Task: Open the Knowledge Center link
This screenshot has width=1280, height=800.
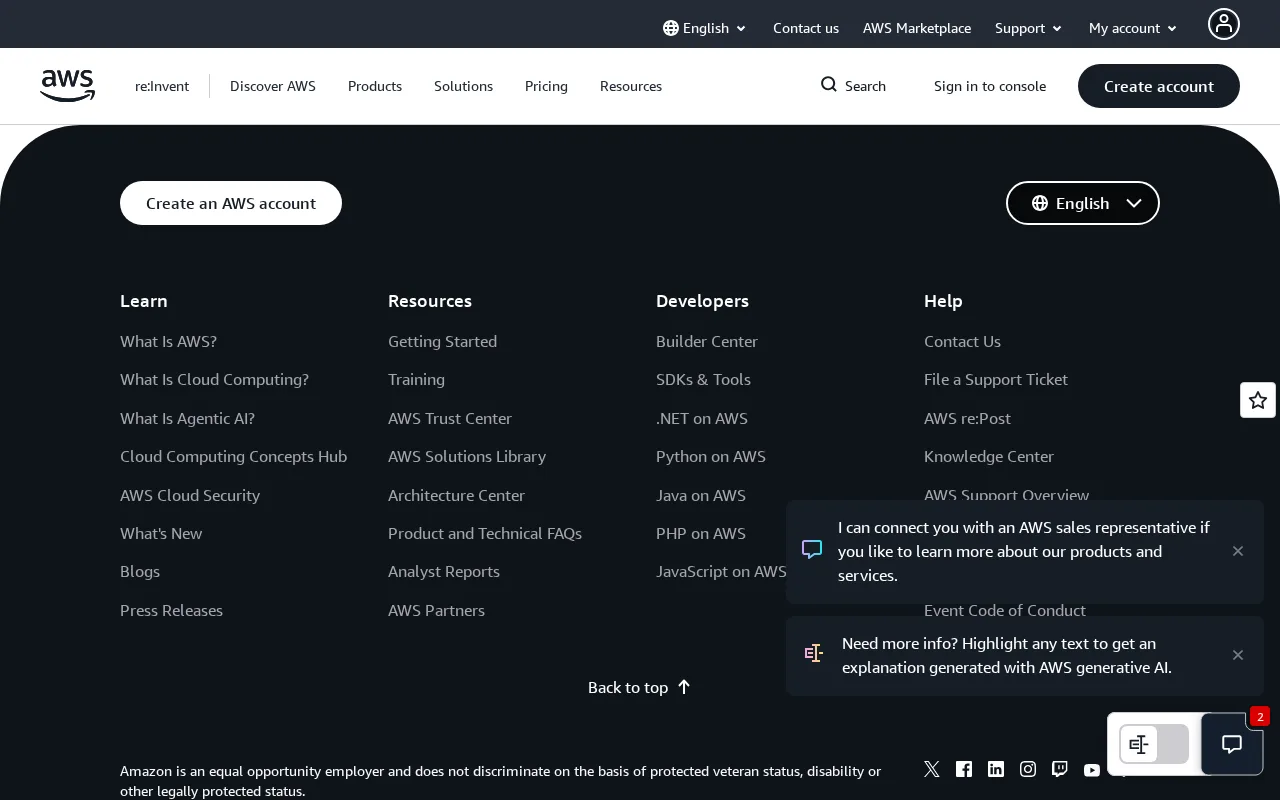Action: point(989,456)
